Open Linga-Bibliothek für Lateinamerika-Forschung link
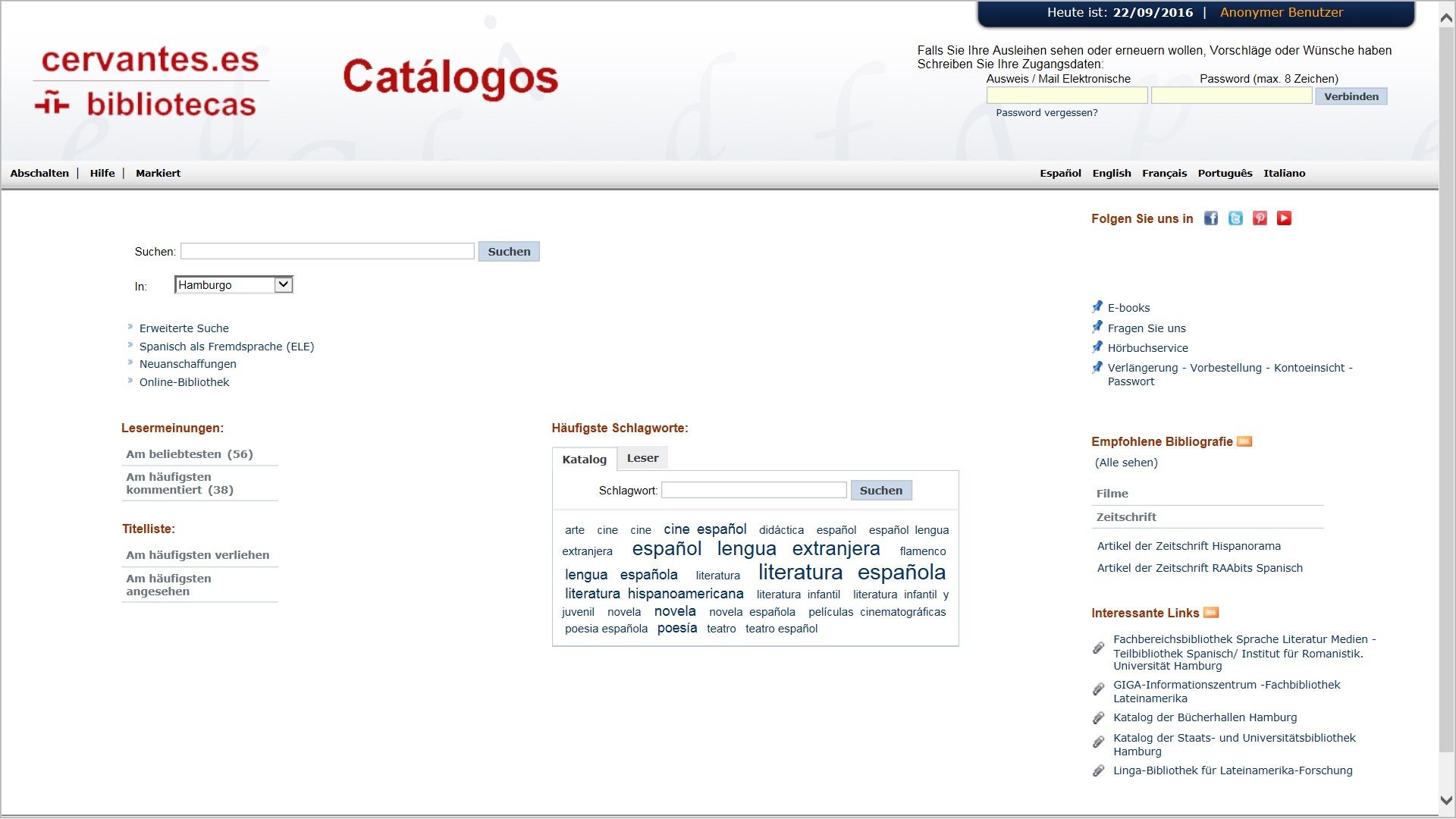This screenshot has height=819, width=1456. [1232, 770]
